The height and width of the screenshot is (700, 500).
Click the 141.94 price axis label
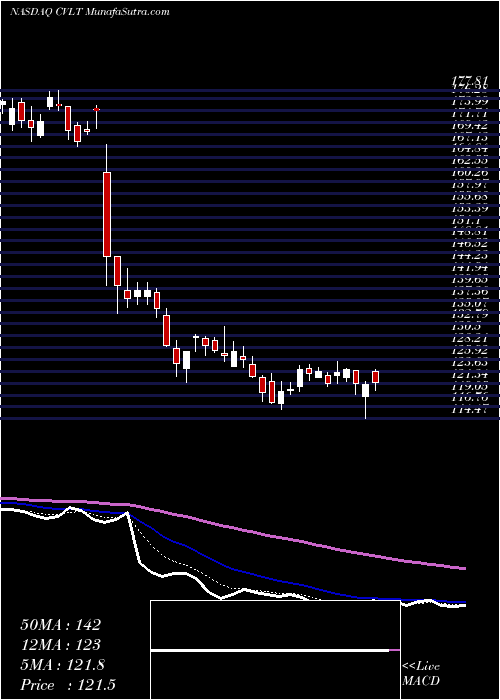[470, 268]
